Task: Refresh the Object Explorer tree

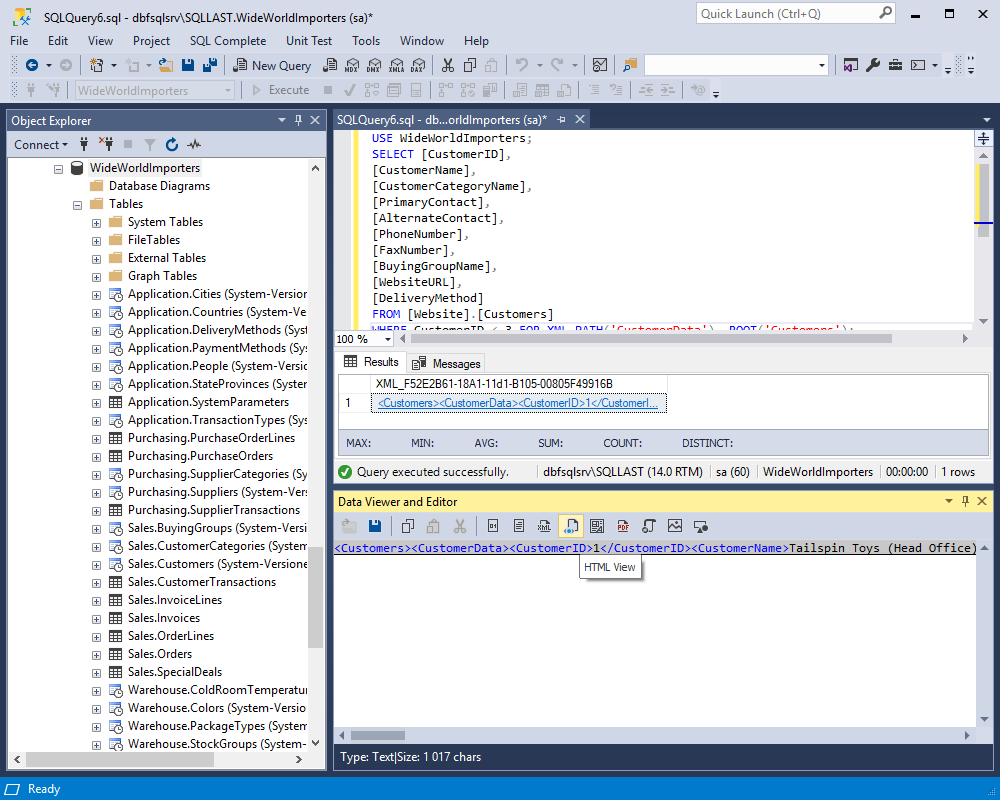Action: click(170, 144)
